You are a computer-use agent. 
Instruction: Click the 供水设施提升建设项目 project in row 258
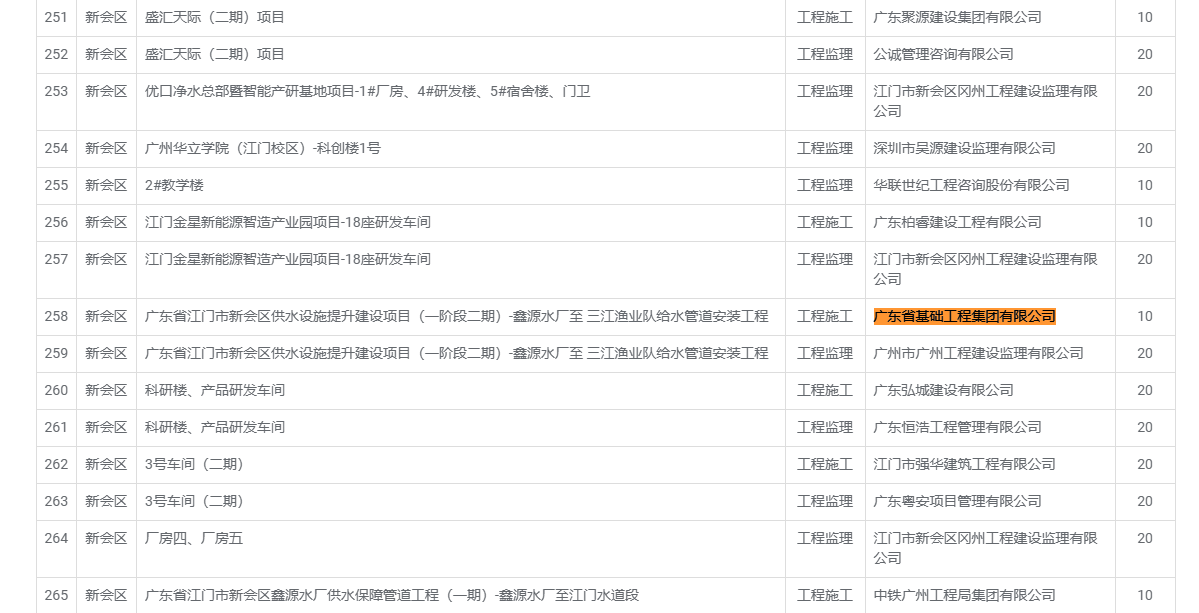point(457,316)
